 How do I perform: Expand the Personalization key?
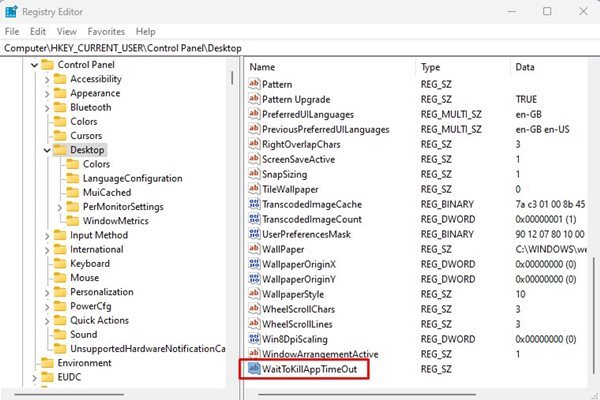[x=47, y=292]
